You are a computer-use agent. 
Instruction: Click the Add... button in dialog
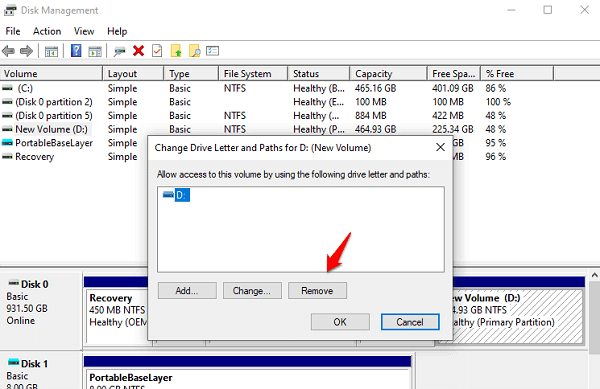point(187,291)
